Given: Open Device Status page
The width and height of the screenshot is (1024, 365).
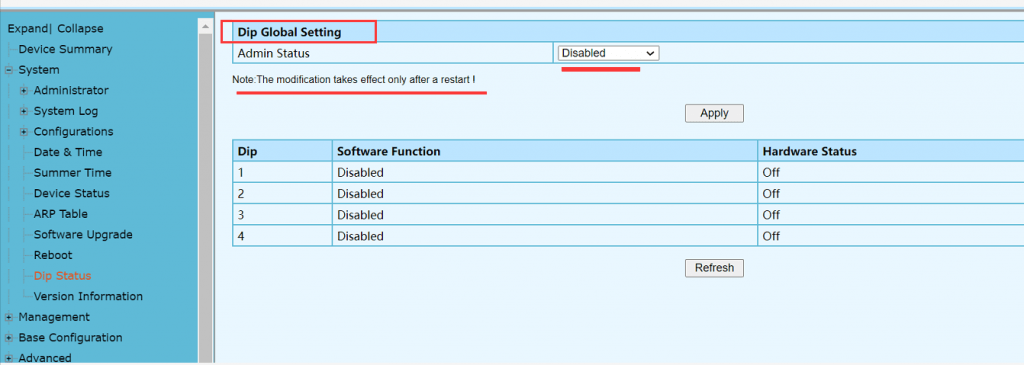Looking at the screenshot, I should click(x=72, y=193).
